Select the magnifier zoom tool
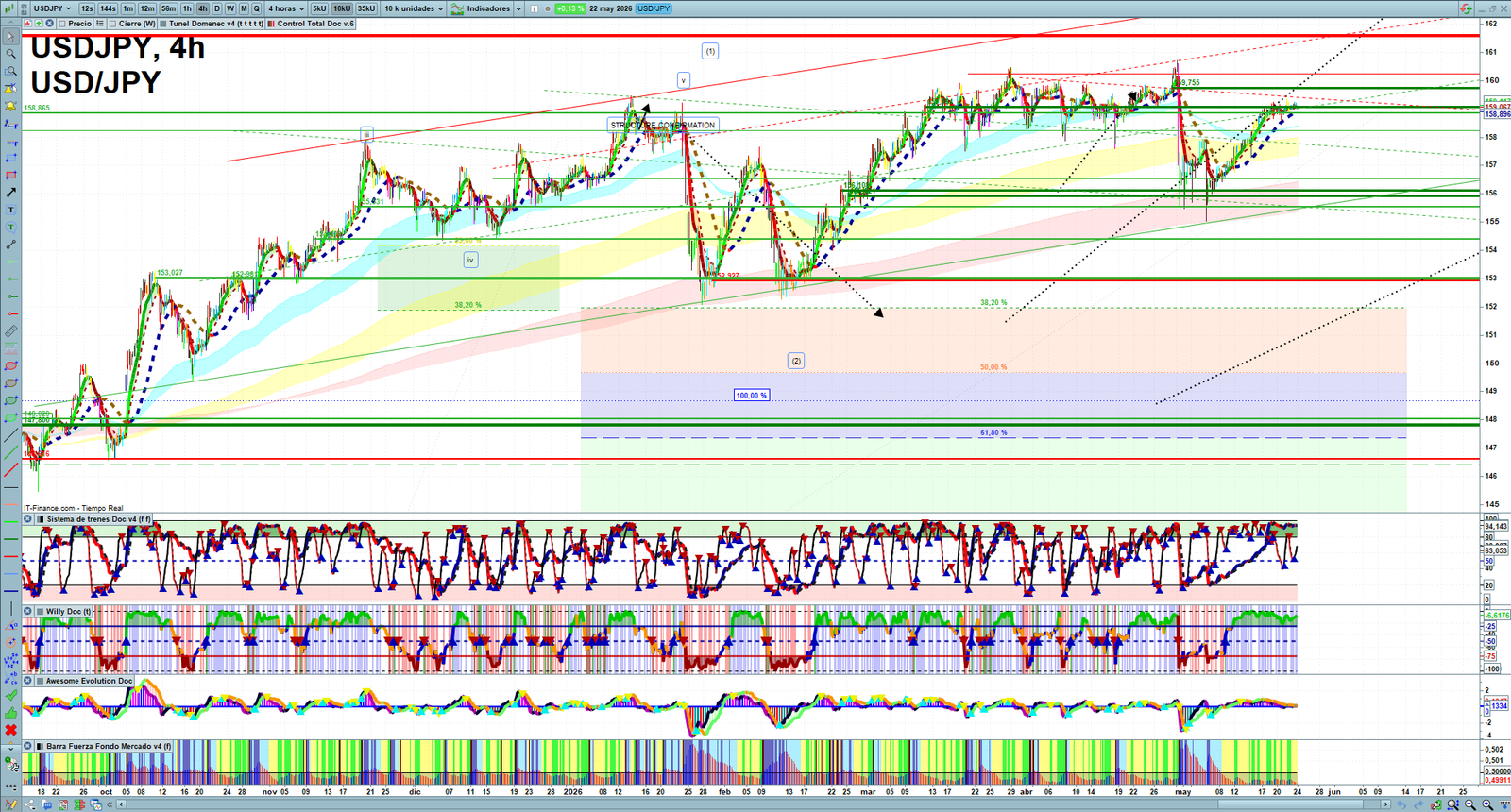 click(10, 53)
